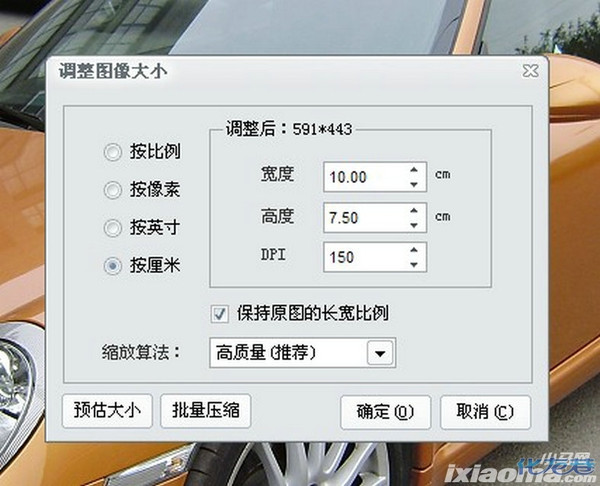The height and width of the screenshot is (486, 600).
Task: Raise DPI value with up arrow
Action: tap(414, 250)
